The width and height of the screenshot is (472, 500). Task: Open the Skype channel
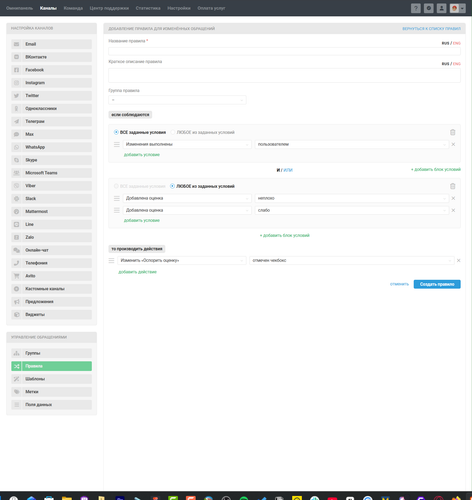51,160
